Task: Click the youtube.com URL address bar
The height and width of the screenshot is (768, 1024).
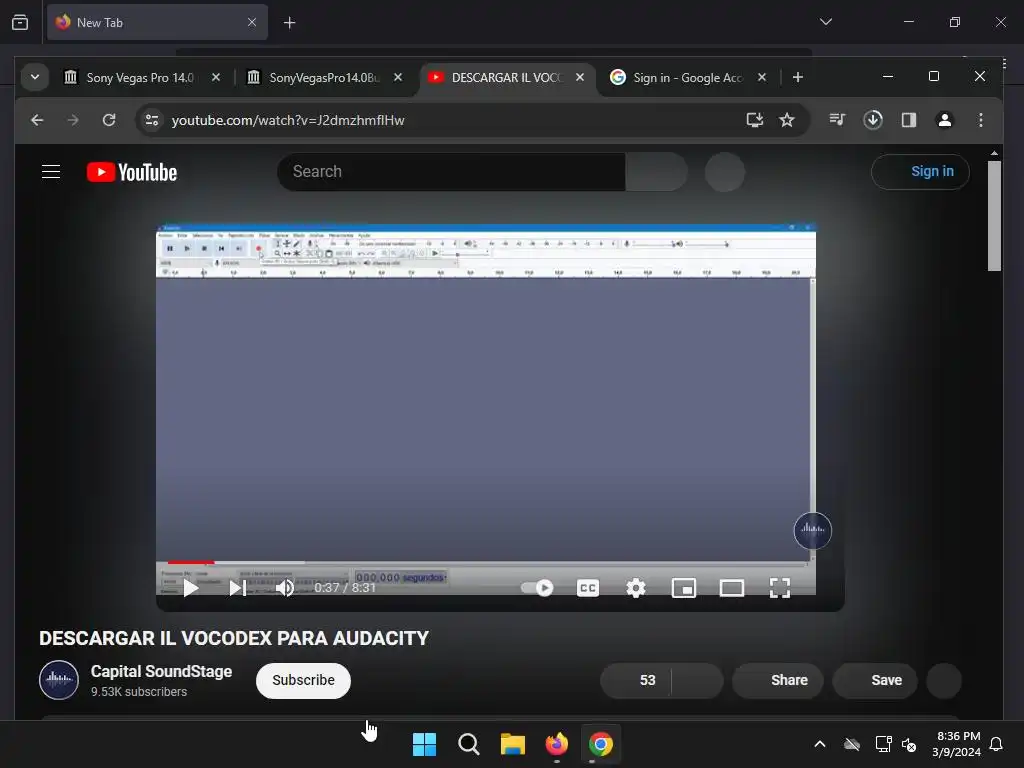Action: click(x=287, y=120)
